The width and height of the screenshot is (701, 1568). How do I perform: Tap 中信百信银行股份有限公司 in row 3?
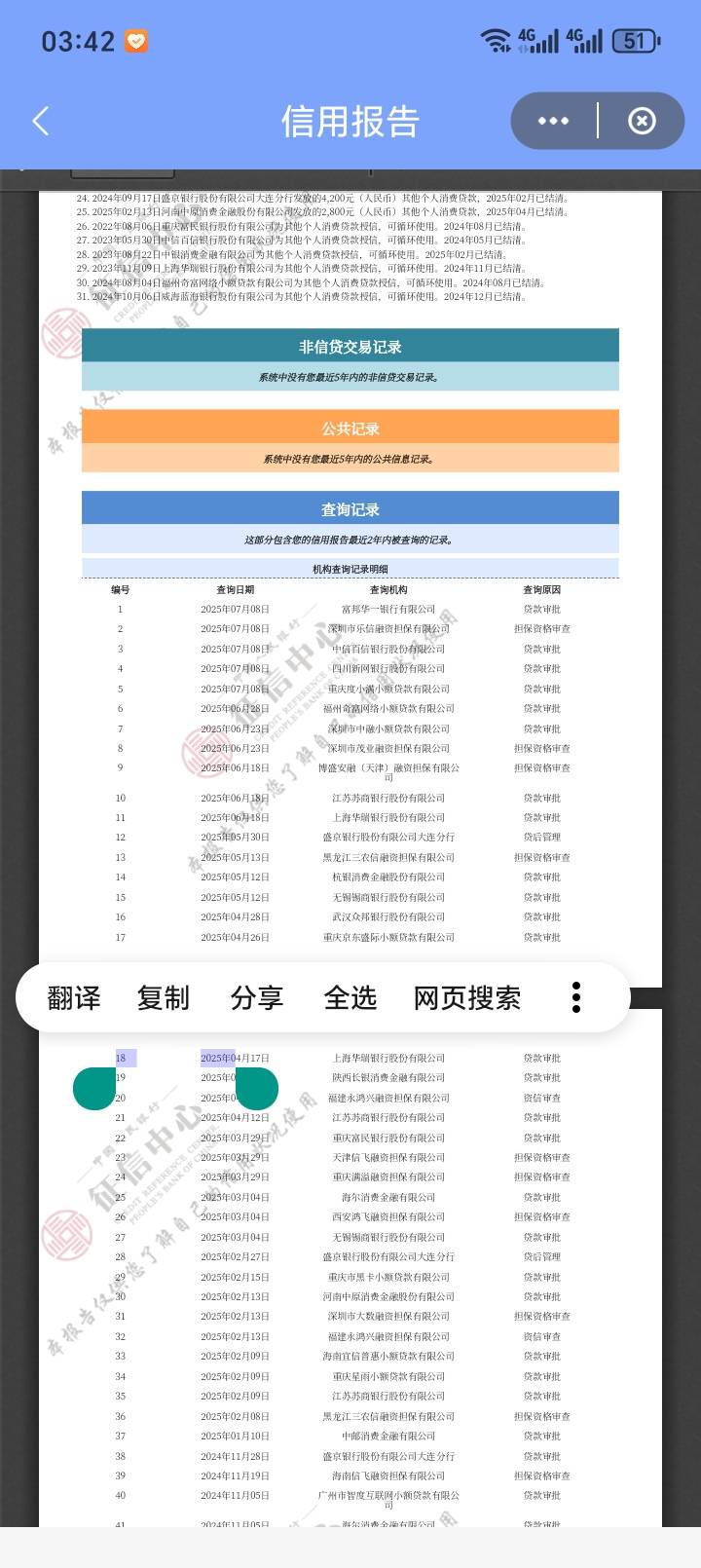pyautogui.click(x=388, y=650)
